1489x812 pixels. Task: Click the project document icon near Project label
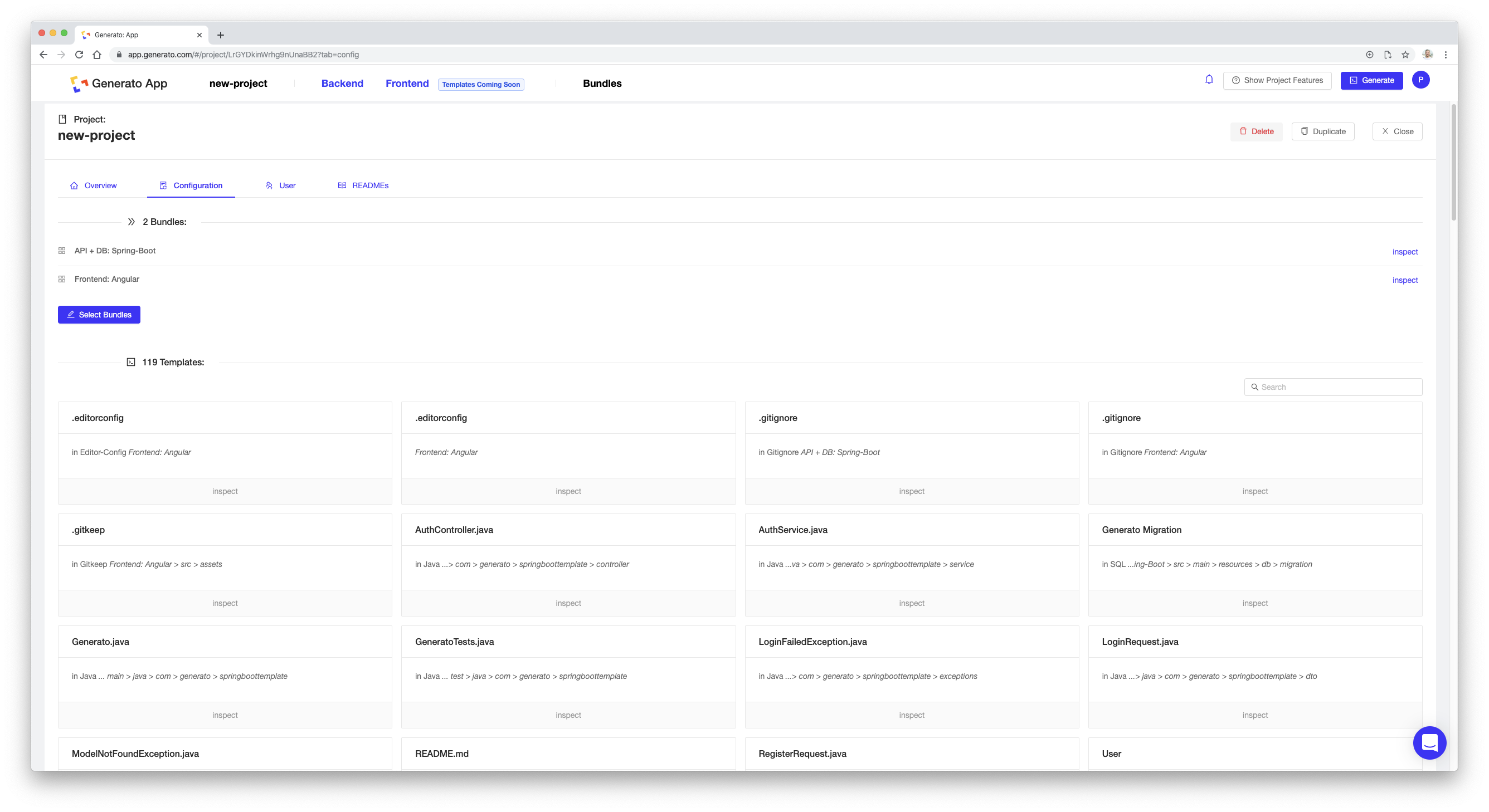tap(62, 119)
